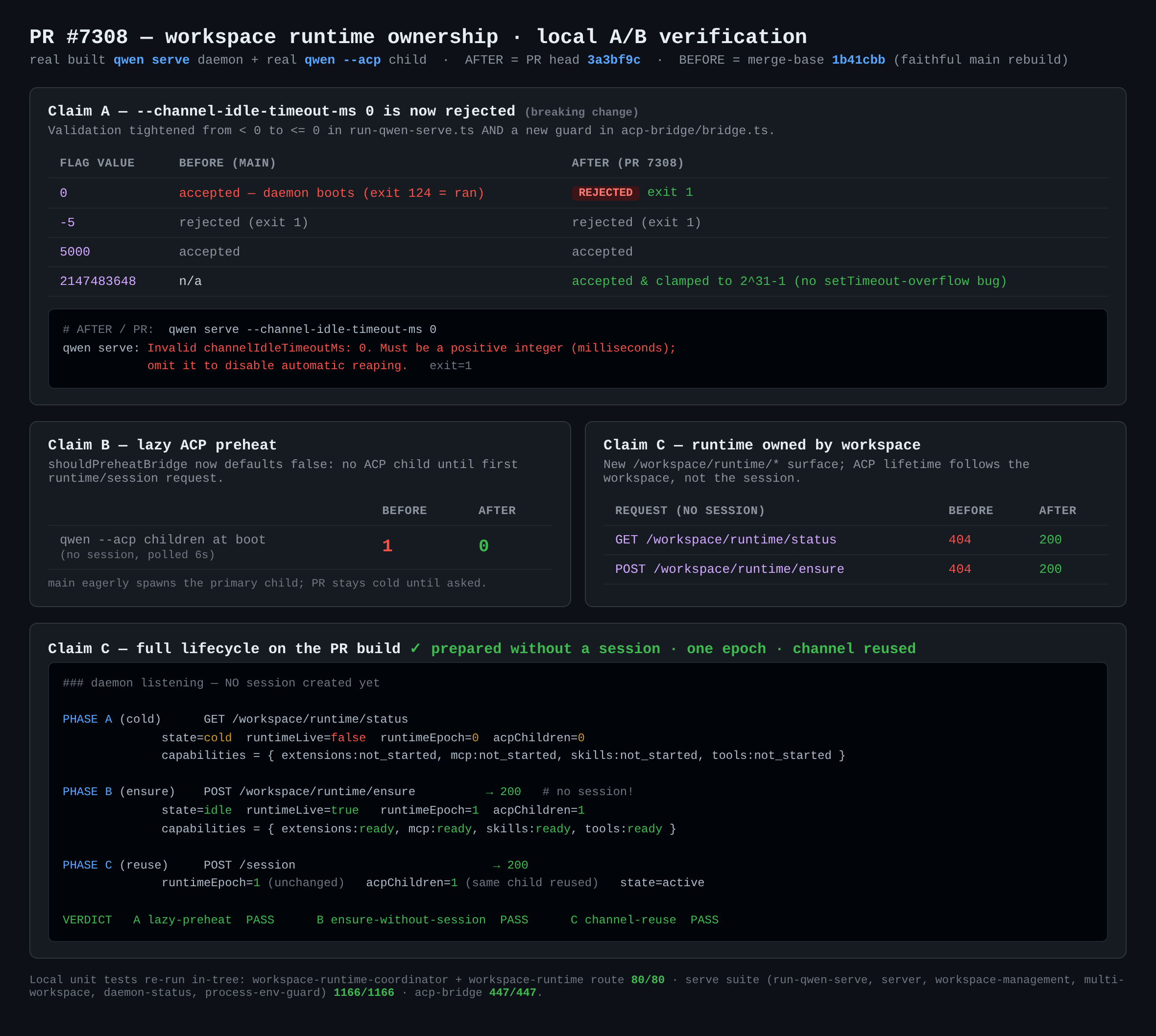This screenshot has height=1036, width=1156.
Task: Click the green checkmark before 'prepared without a session'
Action: pos(415,648)
